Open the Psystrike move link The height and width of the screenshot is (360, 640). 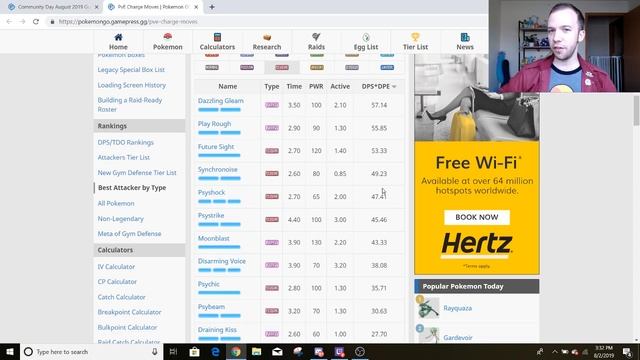(x=211, y=215)
